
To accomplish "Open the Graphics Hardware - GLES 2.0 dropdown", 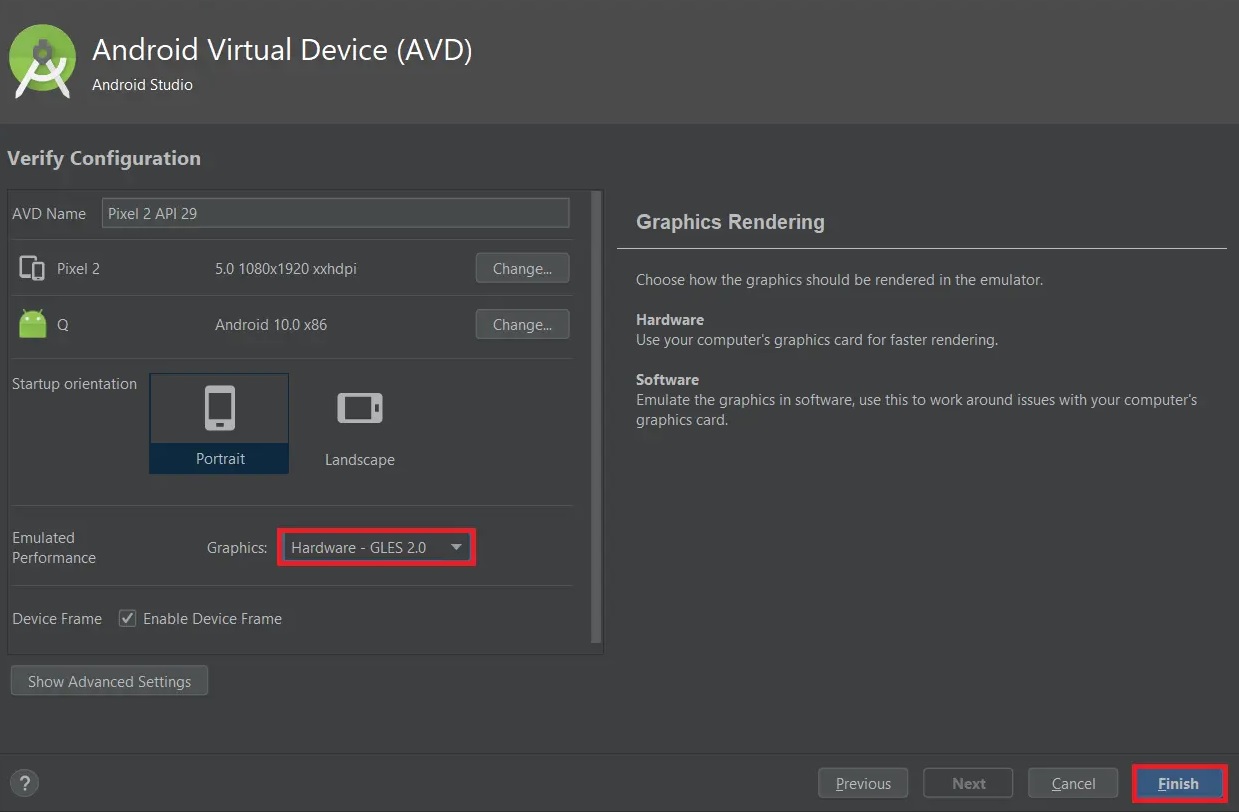I will coord(376,547).
